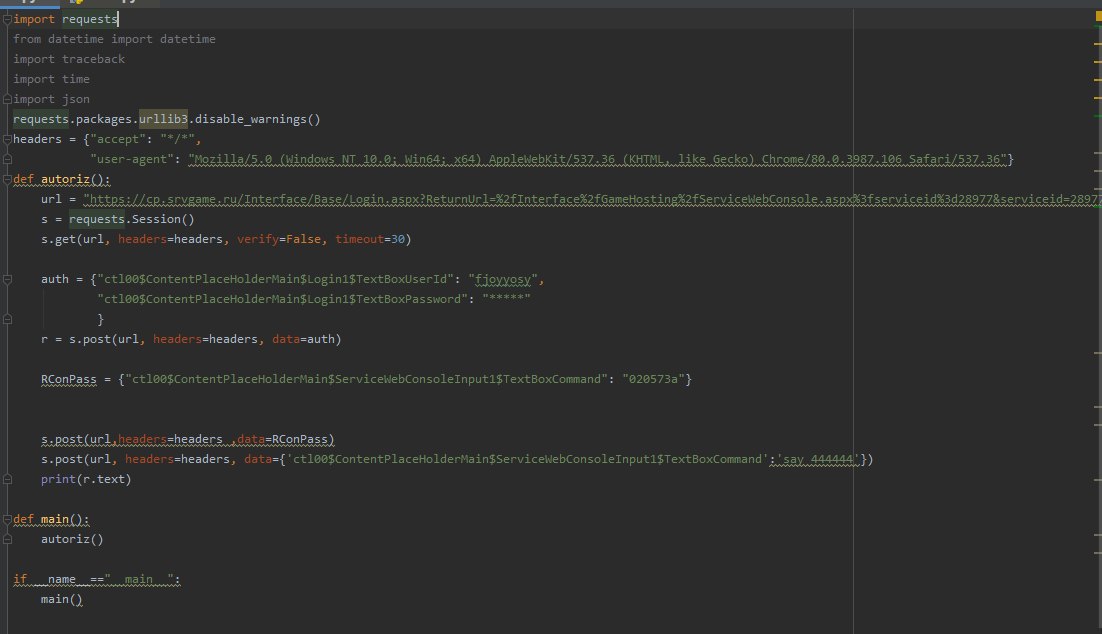Screen dimensions: 1102x634
Task: Click the 'print(r.text)' statement
Action: click(x=86, y=479)
